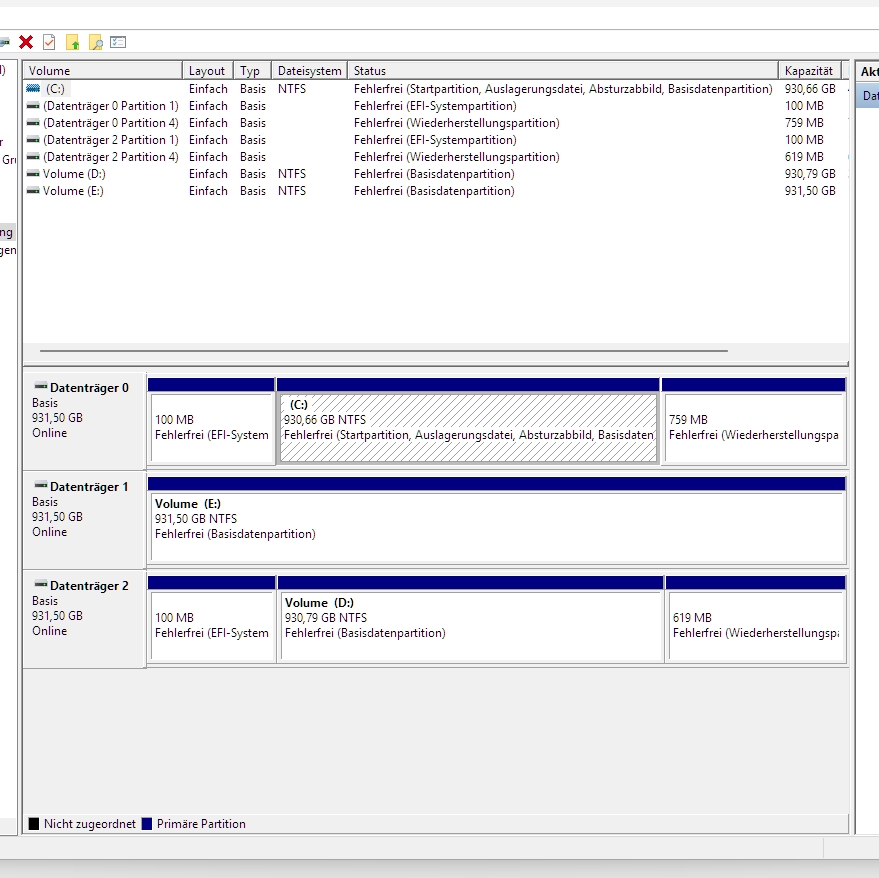The image size is (879, 878).
Task: Click the 930,79 GB capacity cell
Action: pos(810,174)
